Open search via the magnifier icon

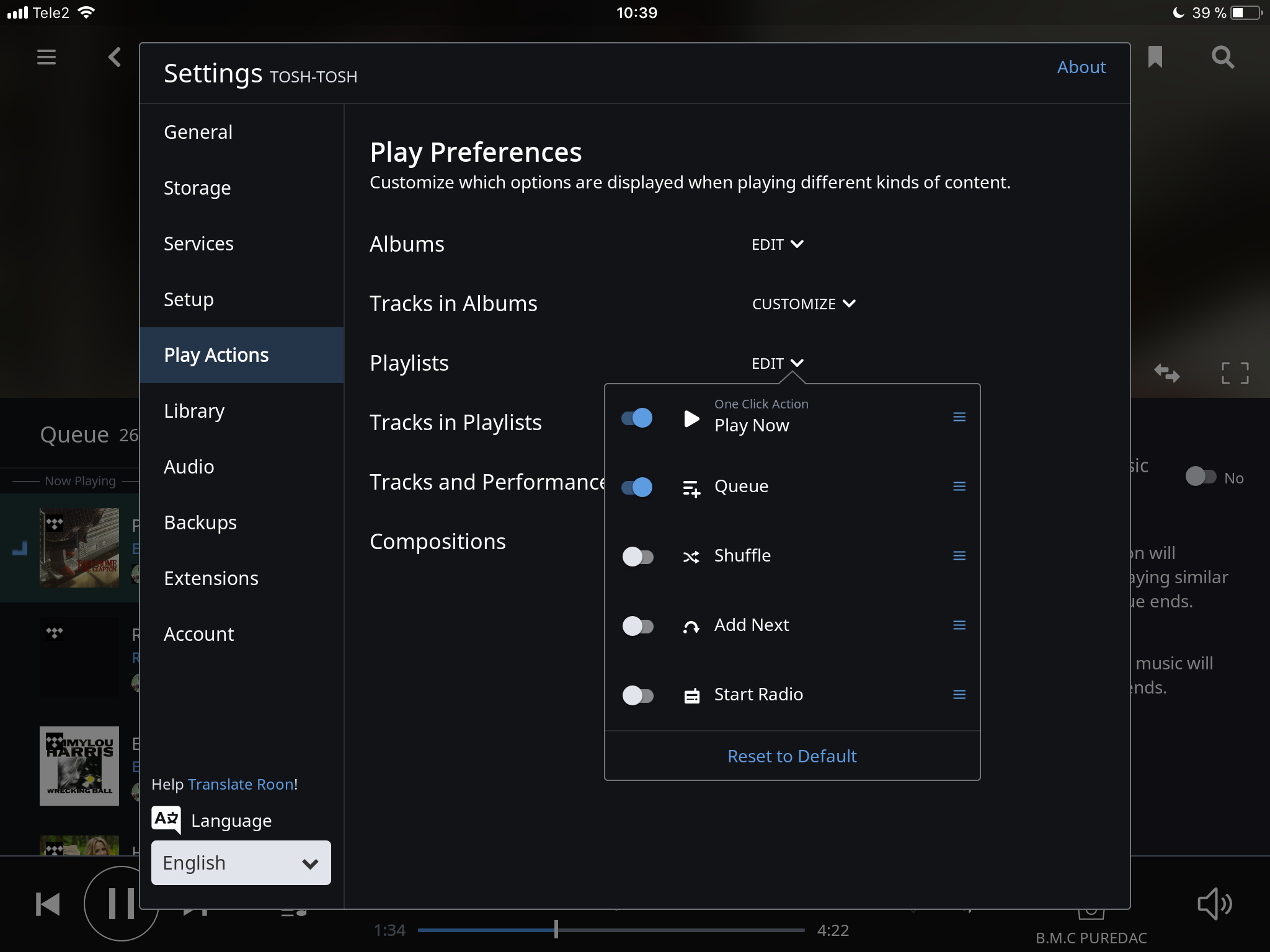[1221, 57]
